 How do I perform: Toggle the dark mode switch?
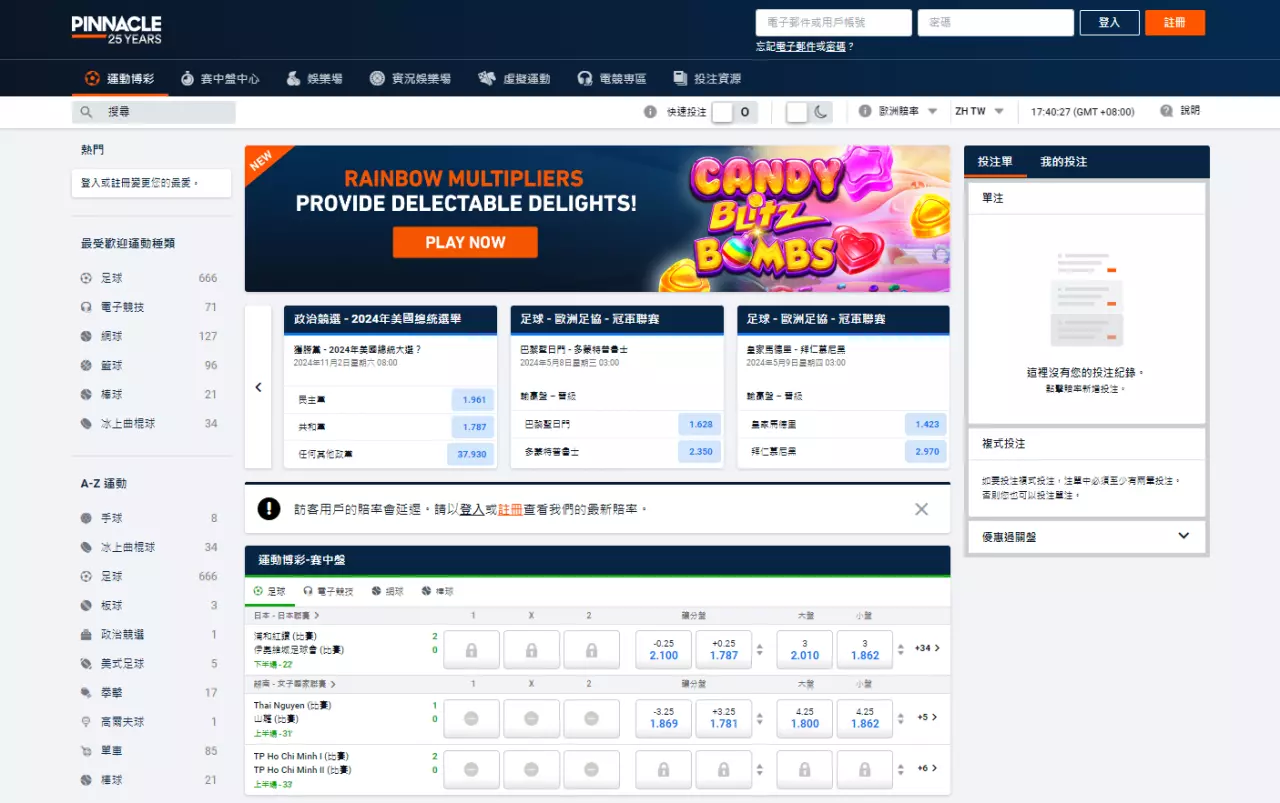pyautogui.click(x=809, y=112)
